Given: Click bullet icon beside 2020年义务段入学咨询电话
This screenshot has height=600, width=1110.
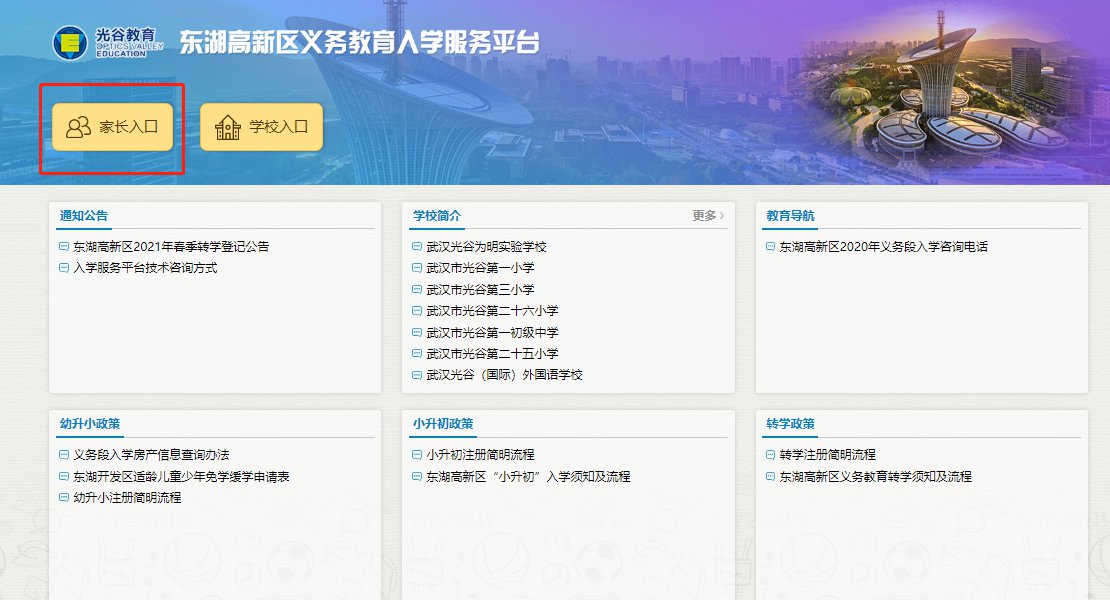Looking at the screenshot, I should click(x=770, y=246).
